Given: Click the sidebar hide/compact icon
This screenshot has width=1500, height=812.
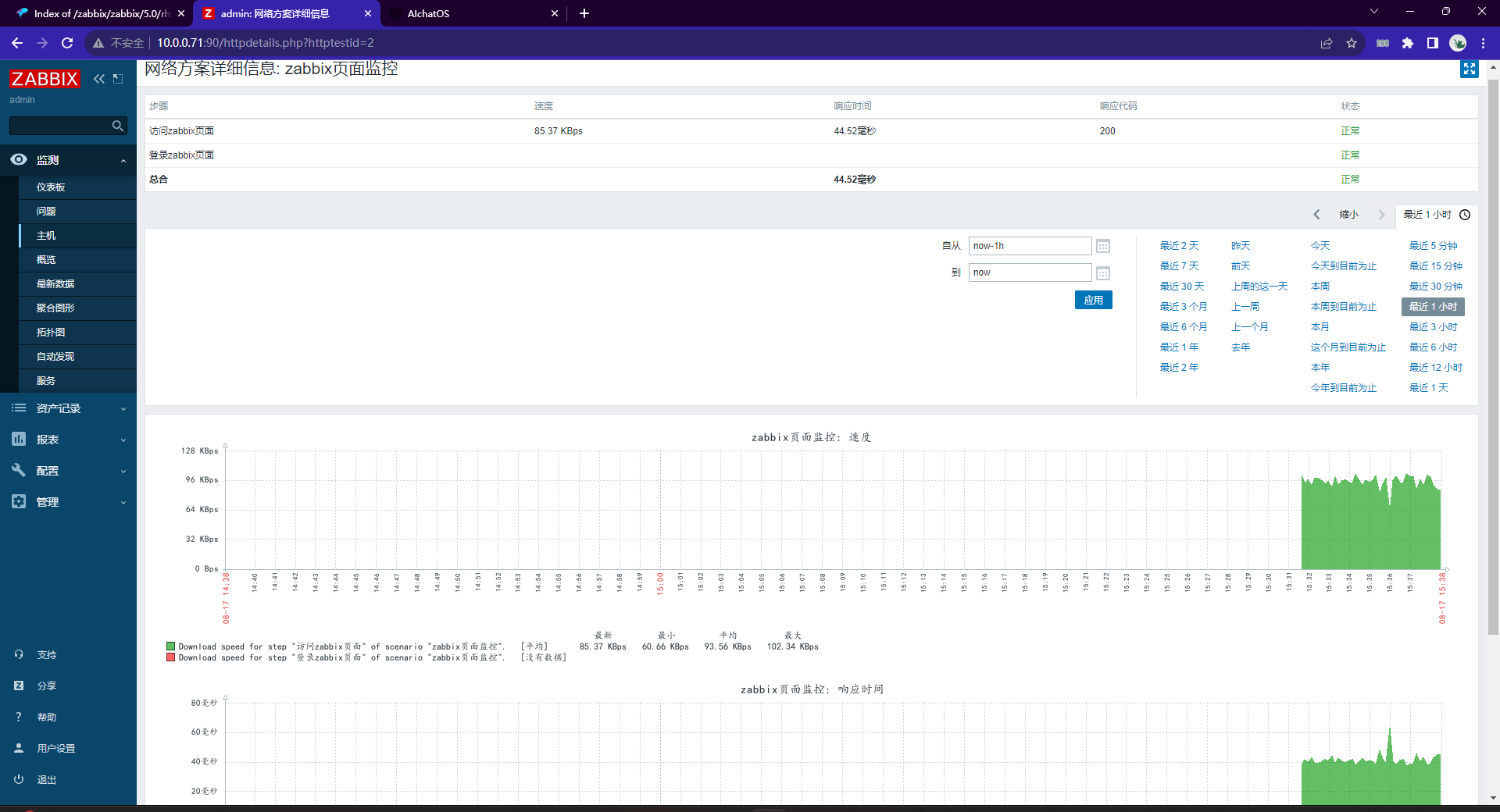Looking at the screenshot, I should click(x=118, y=79).
